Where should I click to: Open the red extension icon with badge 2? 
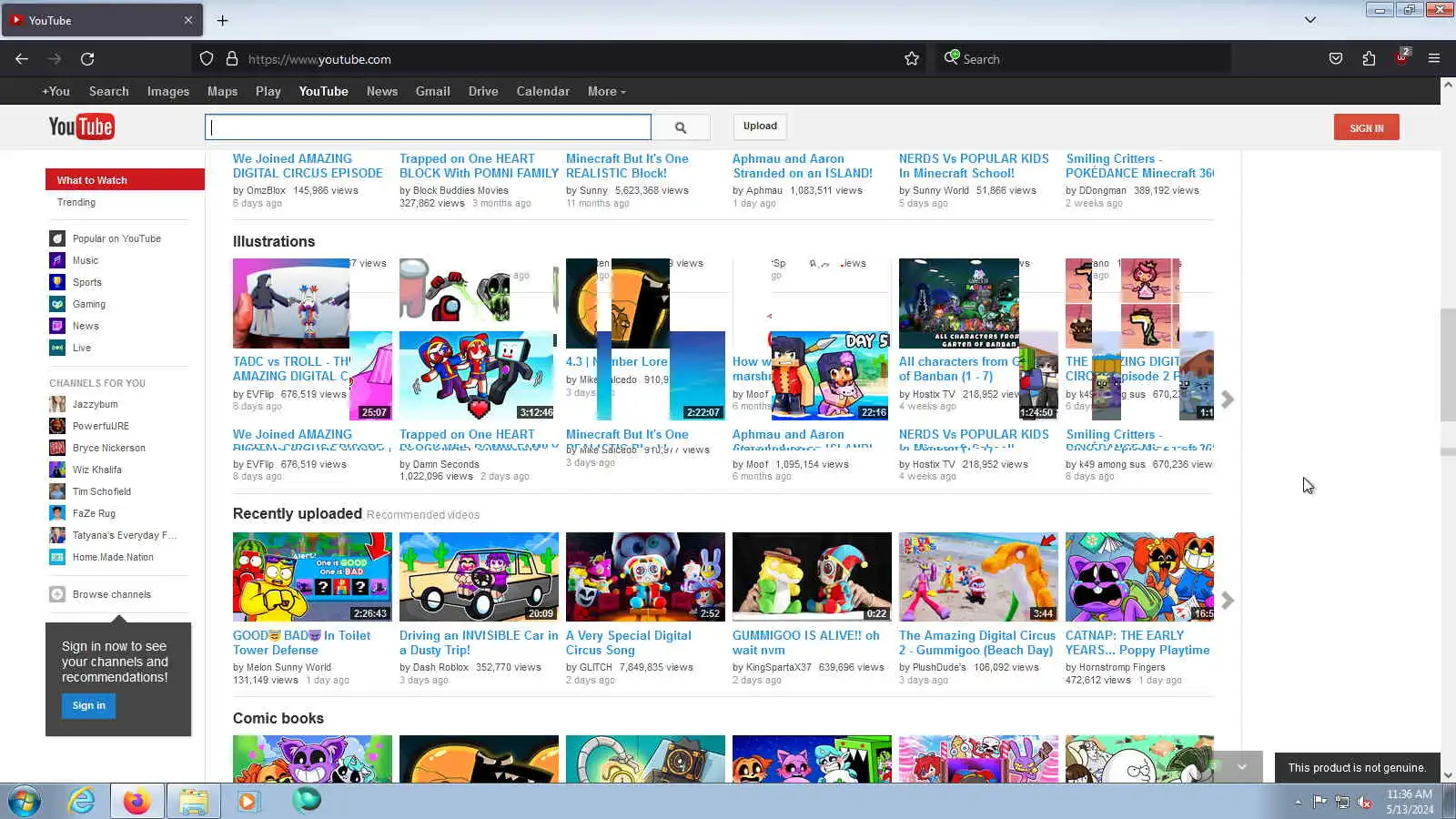(1401, 56)
